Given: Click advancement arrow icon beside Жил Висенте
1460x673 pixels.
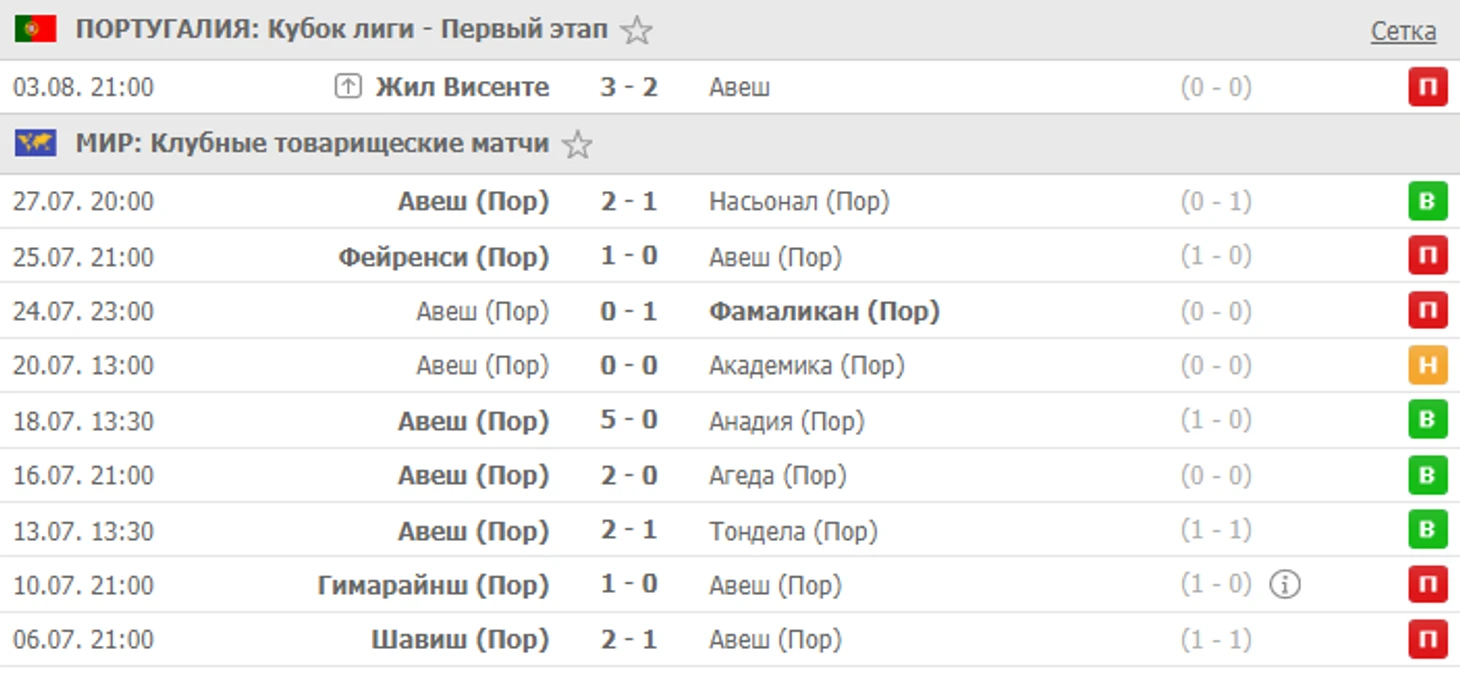Looking at the screenshot, I should pos(347,87).
